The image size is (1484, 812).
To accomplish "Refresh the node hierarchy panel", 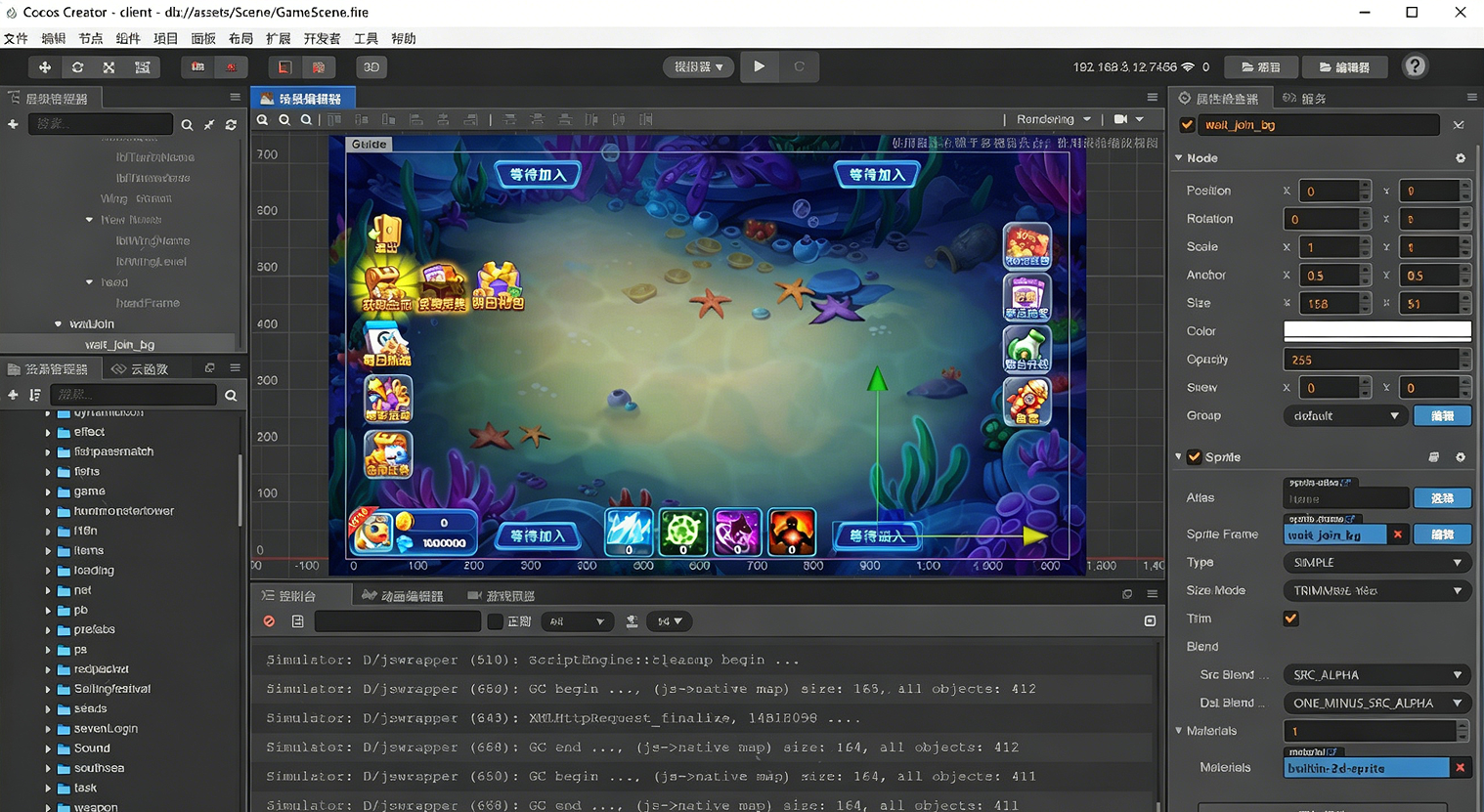I will pos(231,125).
